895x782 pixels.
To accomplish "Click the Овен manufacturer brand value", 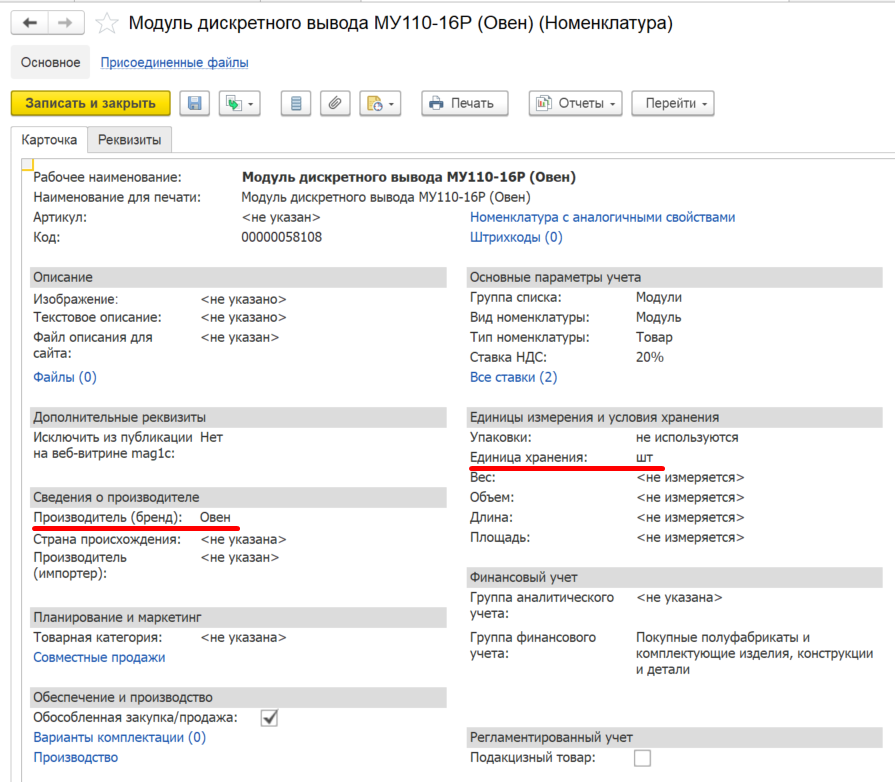I will [215, 517].
